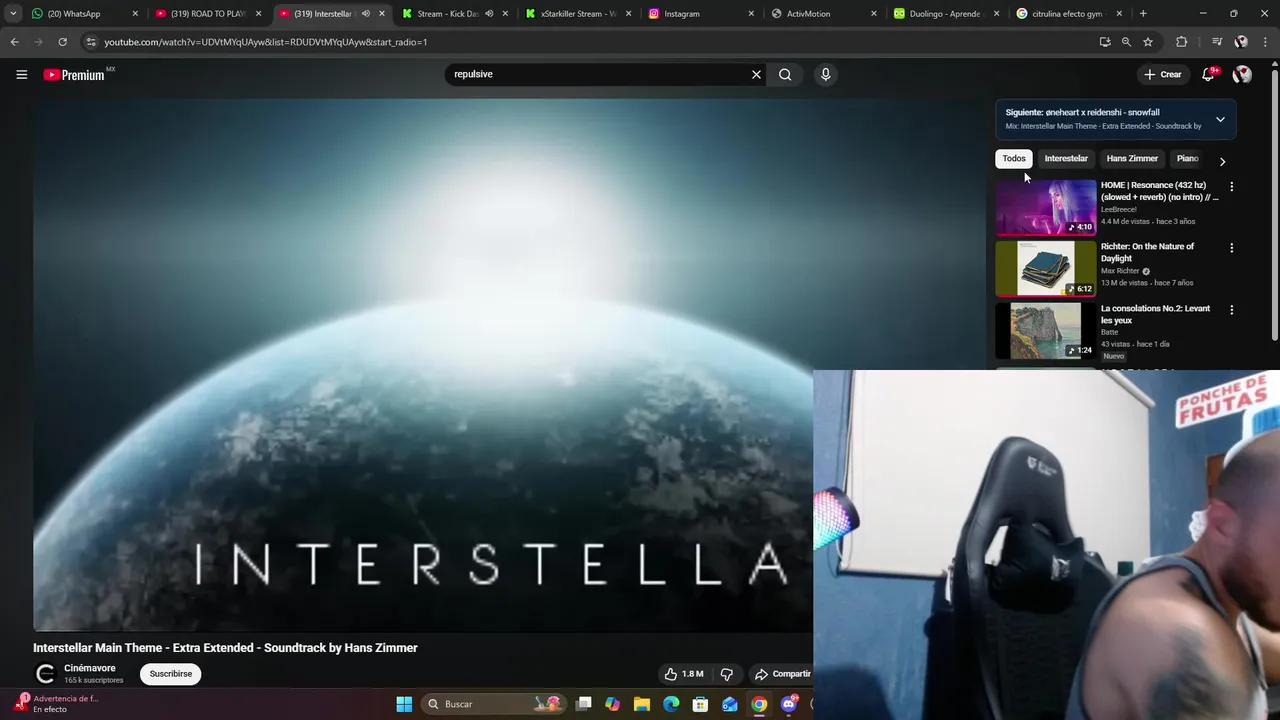
Task: Clear the search box with the X icon
Action: [756, 74]
